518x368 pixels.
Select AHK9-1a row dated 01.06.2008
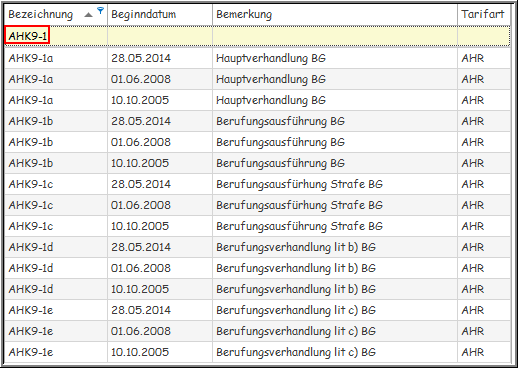[x=257, y=79]
